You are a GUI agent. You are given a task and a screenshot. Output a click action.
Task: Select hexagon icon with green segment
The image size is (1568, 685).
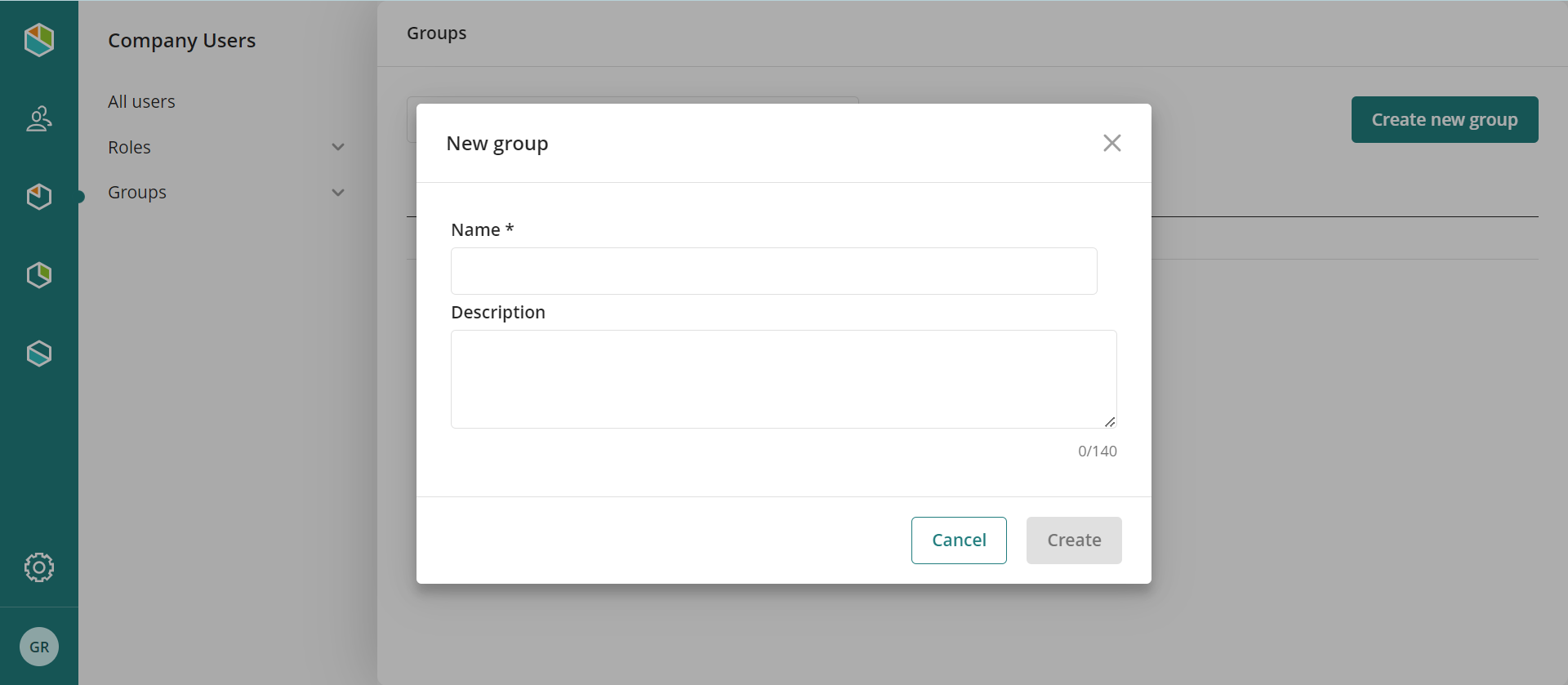(38, 275)
